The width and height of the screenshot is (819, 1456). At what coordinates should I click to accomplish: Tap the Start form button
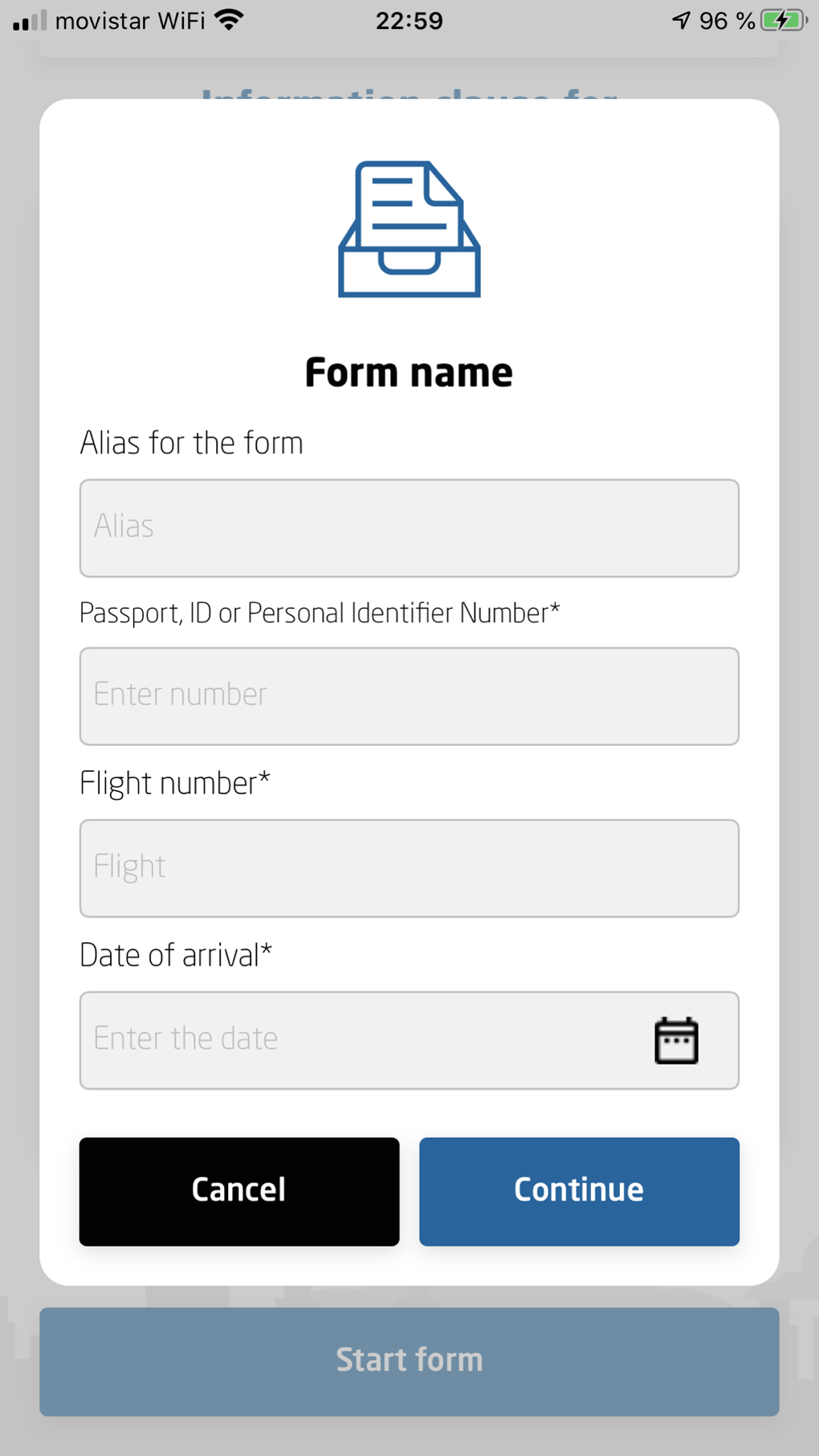click(x=409, y=1361)
